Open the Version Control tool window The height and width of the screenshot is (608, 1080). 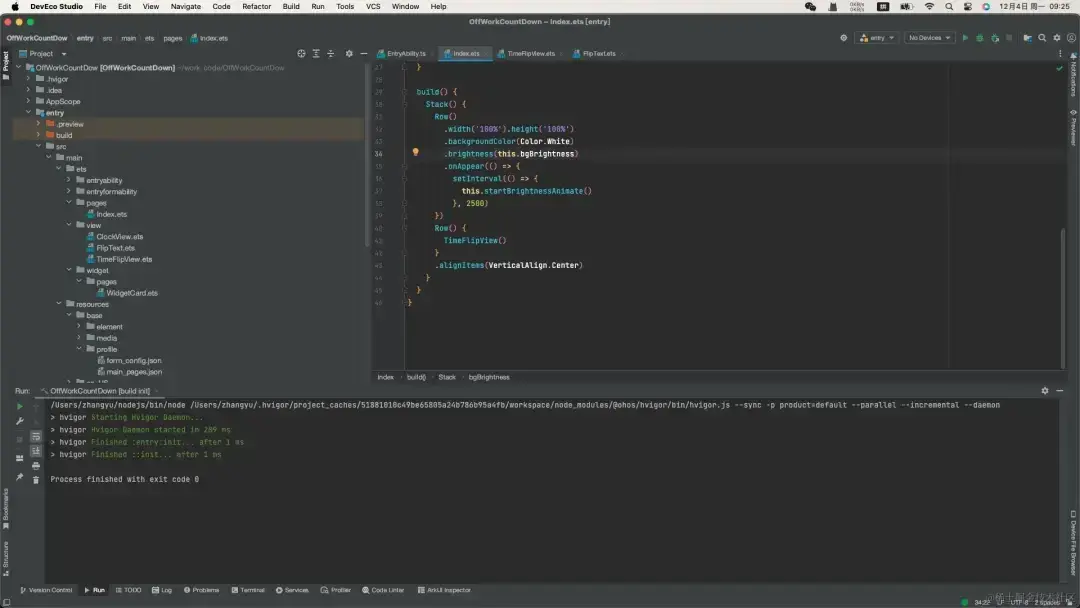(x=46, y=590)
